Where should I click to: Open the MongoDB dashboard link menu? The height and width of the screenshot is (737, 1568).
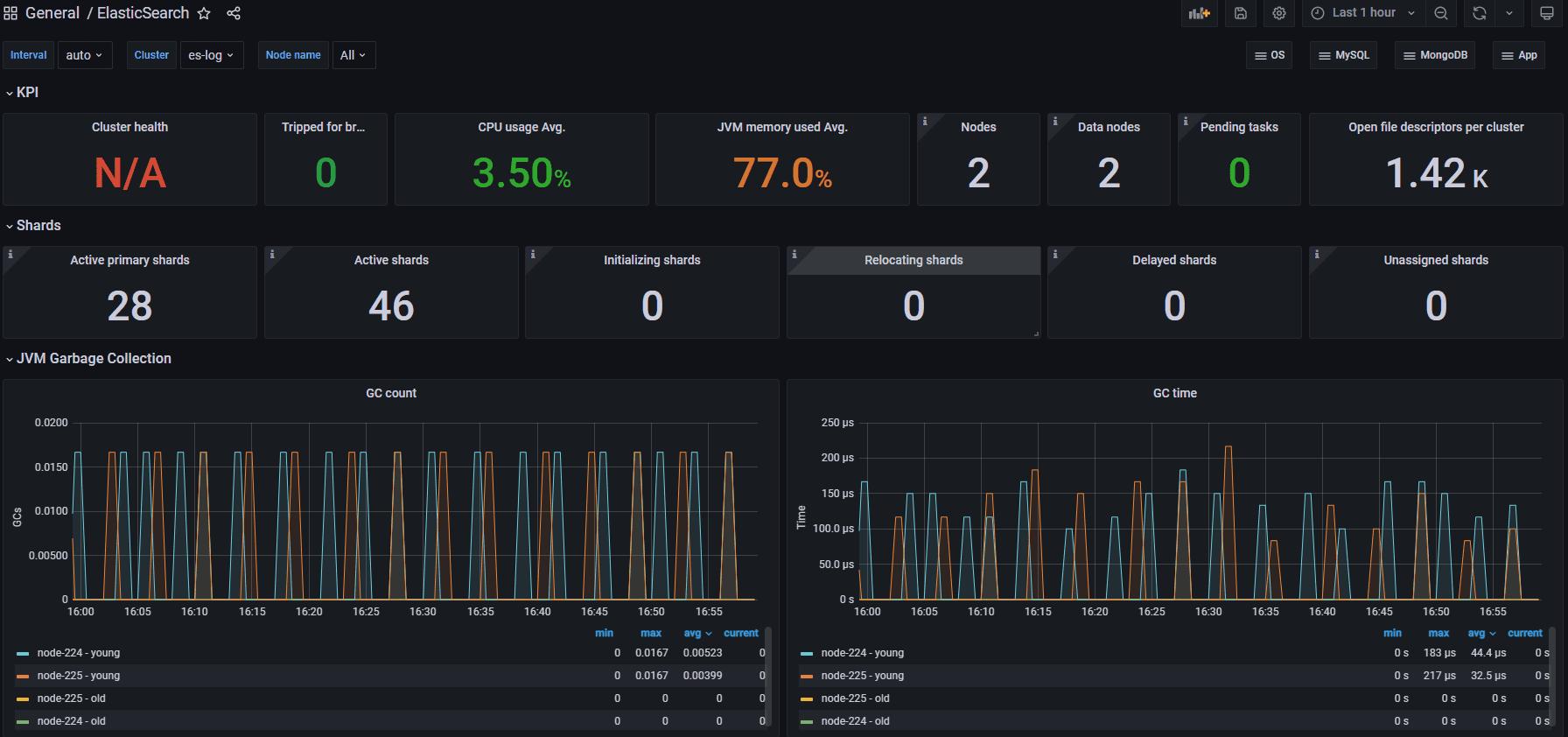click(1435, 55)
